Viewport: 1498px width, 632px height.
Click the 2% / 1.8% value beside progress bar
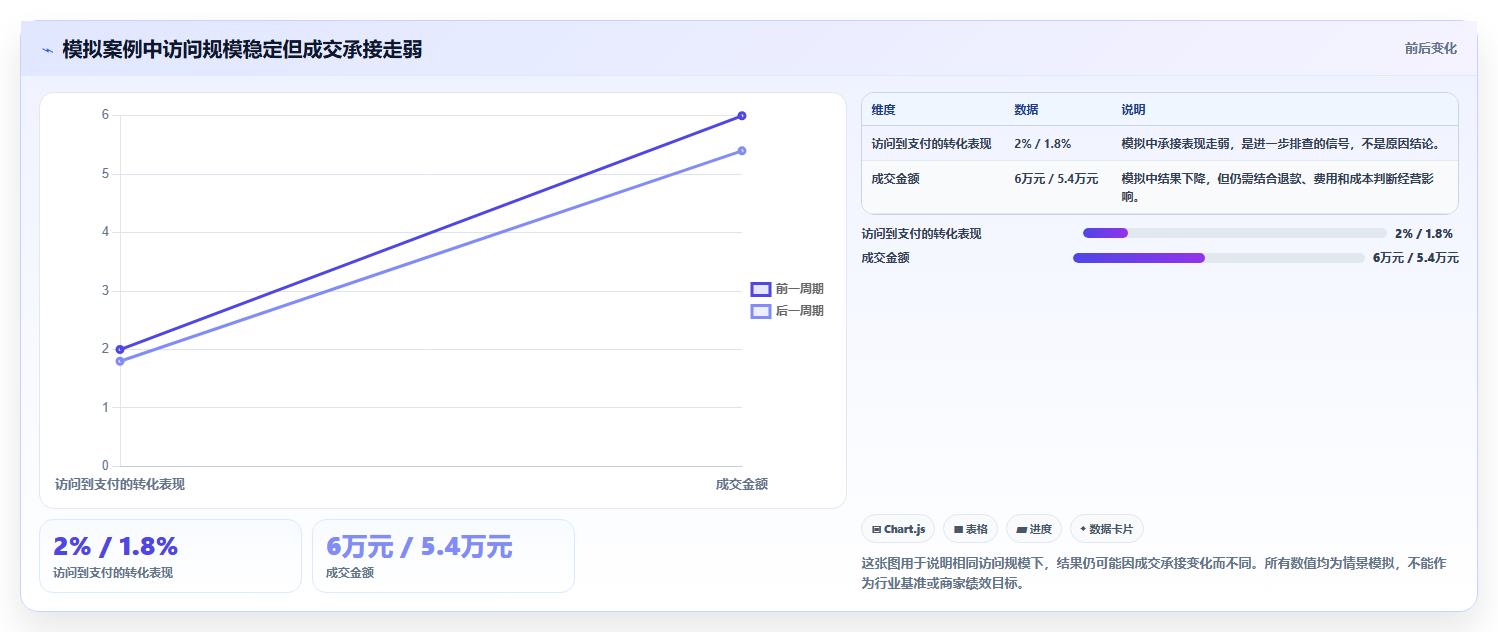(1424, 234)
